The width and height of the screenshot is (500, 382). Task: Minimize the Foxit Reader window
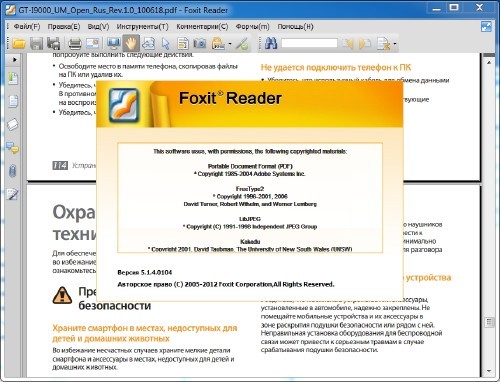click(437, 8)
